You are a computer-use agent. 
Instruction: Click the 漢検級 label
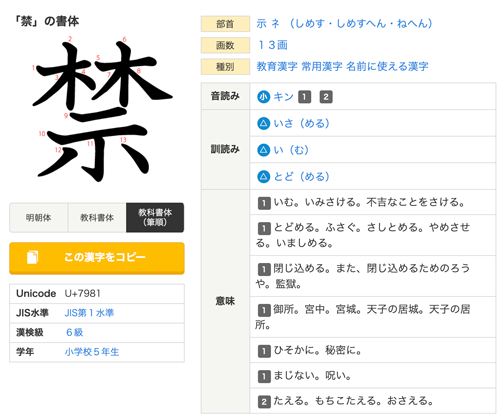click(x=30, y=332)
